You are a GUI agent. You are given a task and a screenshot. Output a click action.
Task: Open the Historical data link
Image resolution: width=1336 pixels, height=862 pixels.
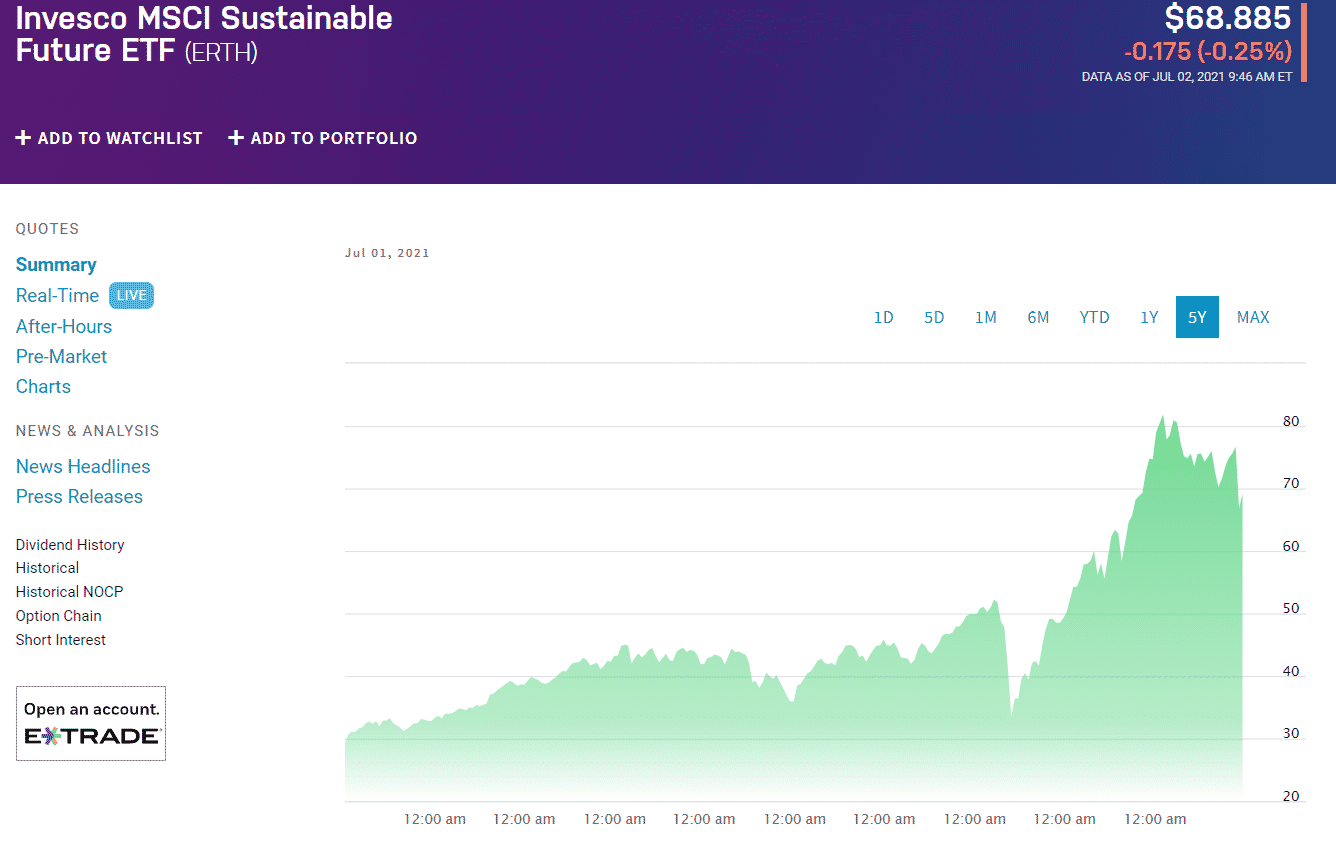[x=47, y=568]
